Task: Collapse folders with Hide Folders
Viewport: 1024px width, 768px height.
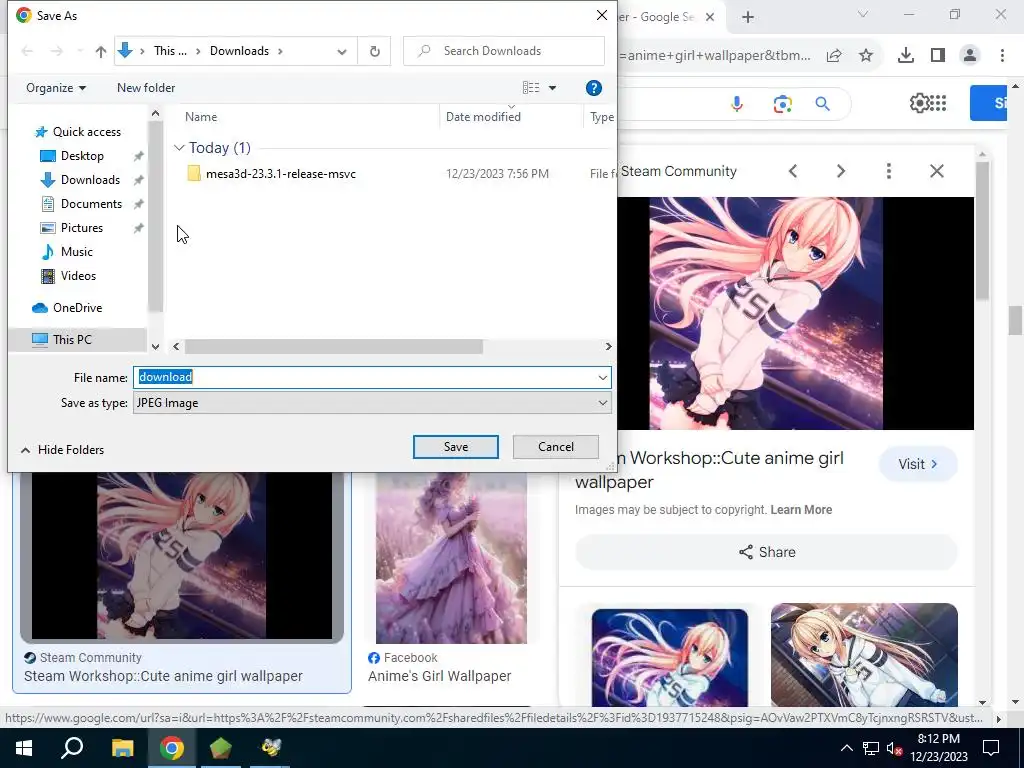Action: point(63,450)
